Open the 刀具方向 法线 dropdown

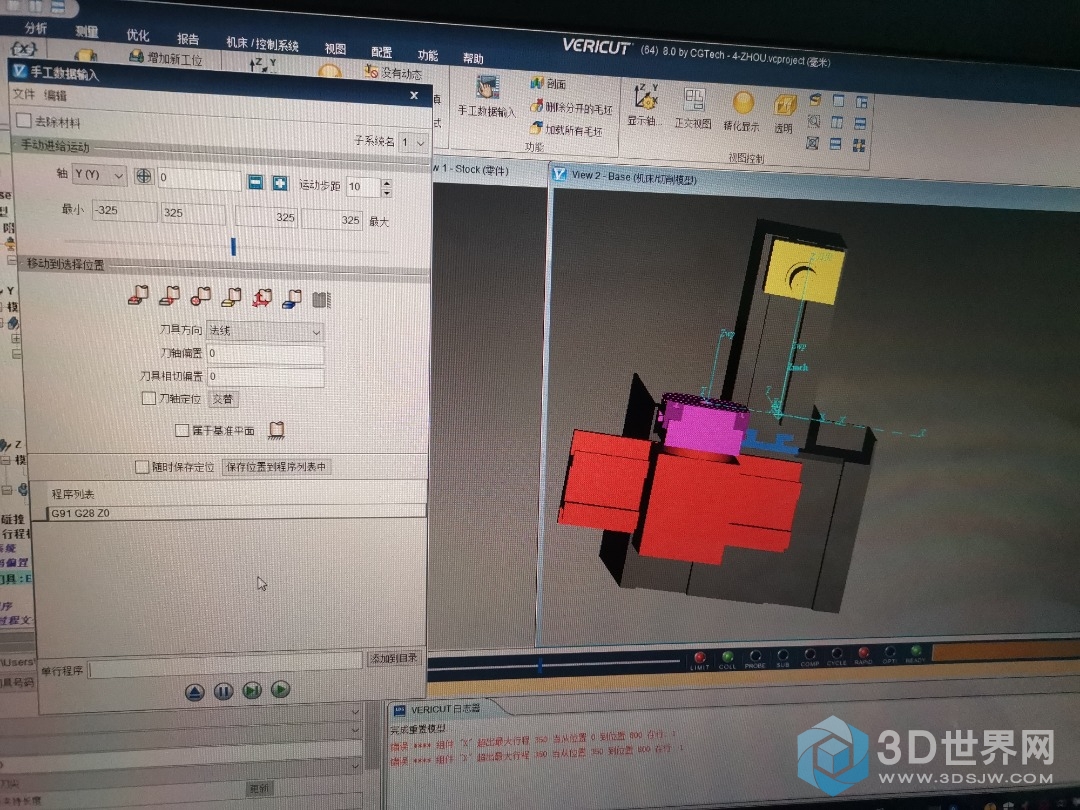pos(265,331)
